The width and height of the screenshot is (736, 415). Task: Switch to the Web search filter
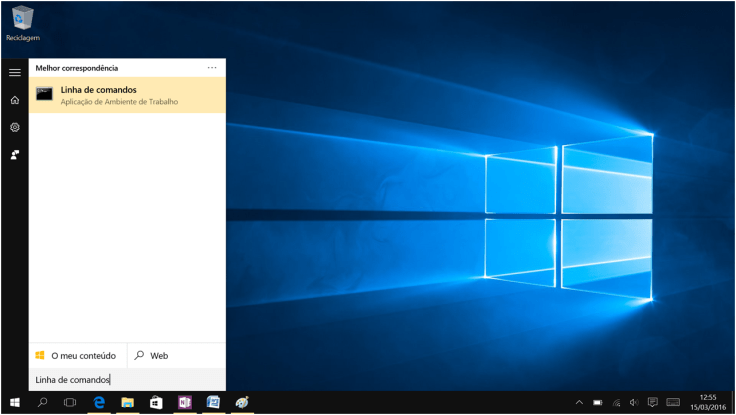tap(152, 355)
